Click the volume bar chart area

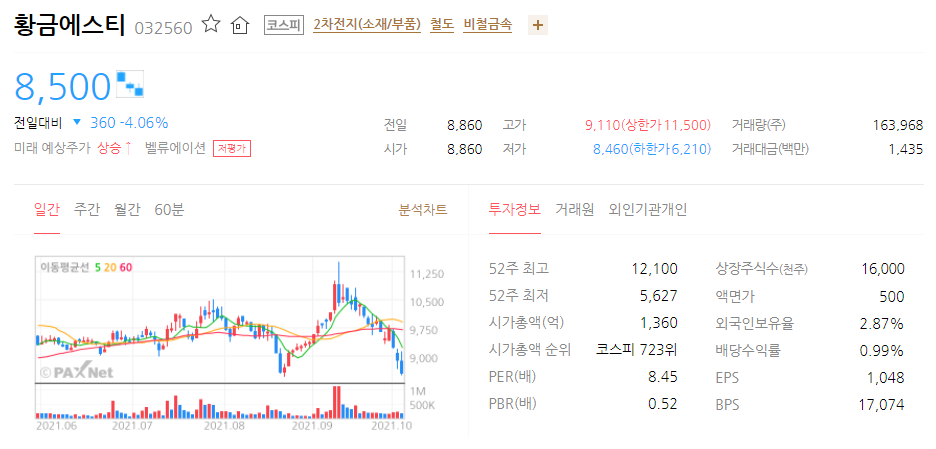coord(220,401)
